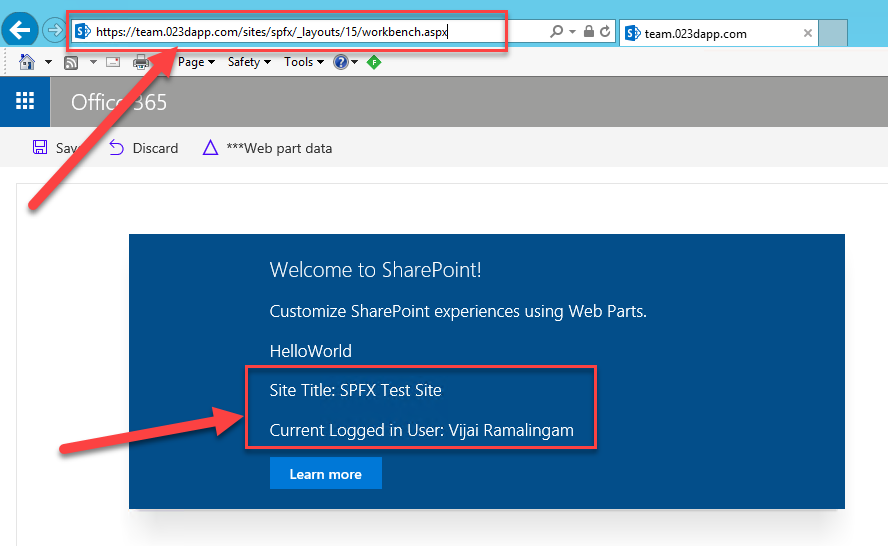This screenshot has width=888, height=546.
Task: Open the Page menu
Action: (x=196, y=62)
